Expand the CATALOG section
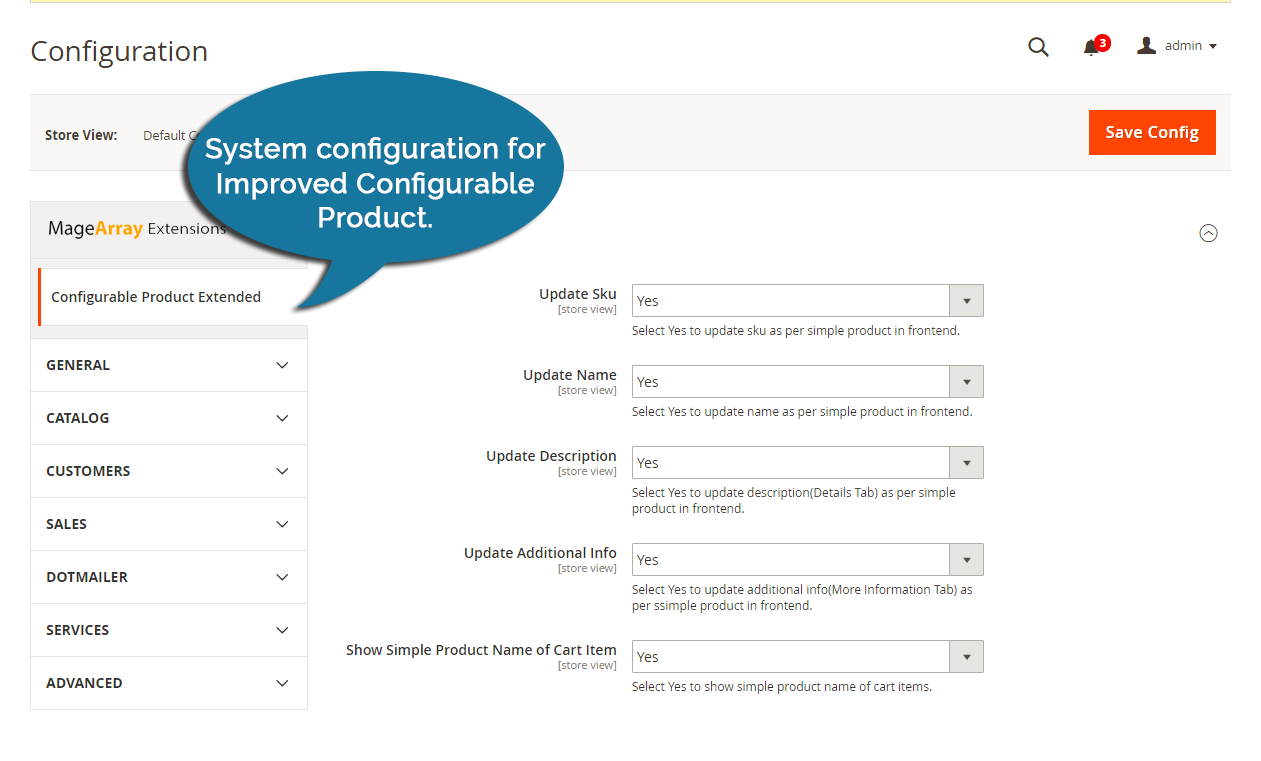The image size is (1261, 761). pos(169,418)
